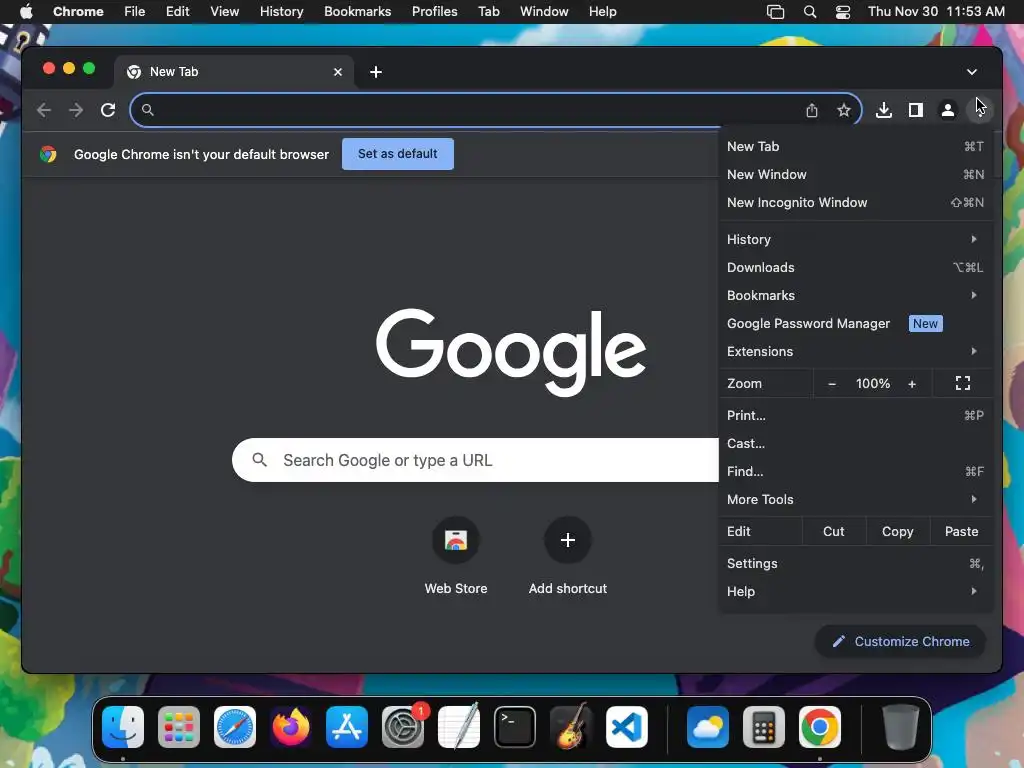Choose New Incognito Window
Image resolution: width=1024 pixels, height=768 pixels.
856,202
